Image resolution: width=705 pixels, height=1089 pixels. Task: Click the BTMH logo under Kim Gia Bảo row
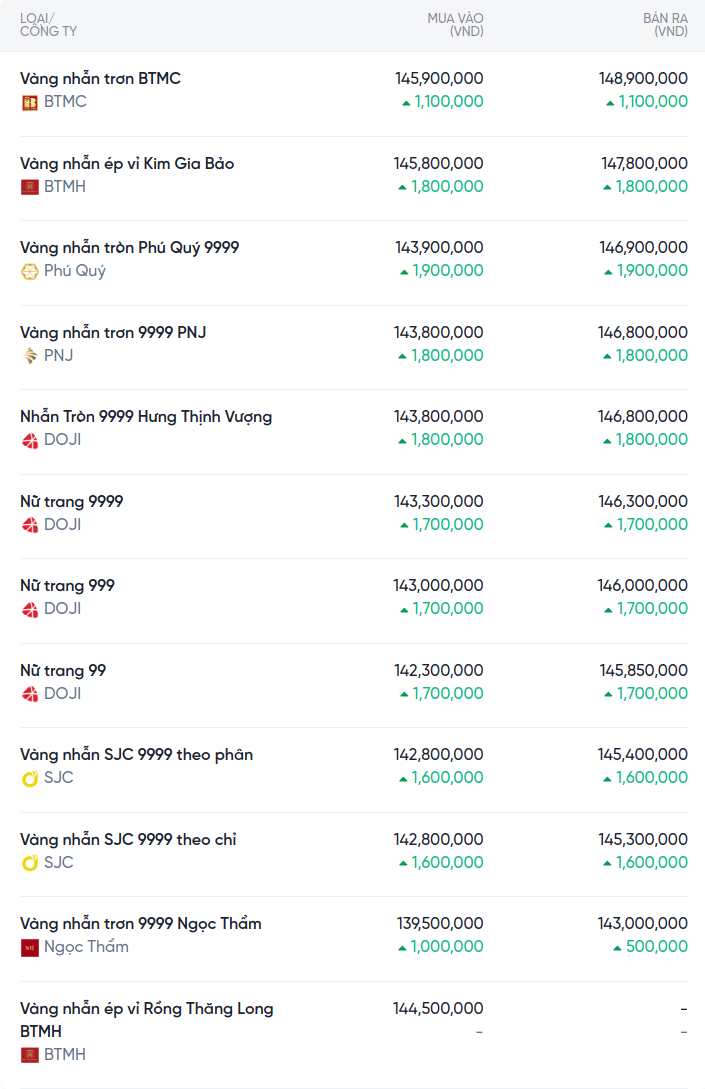30,186
